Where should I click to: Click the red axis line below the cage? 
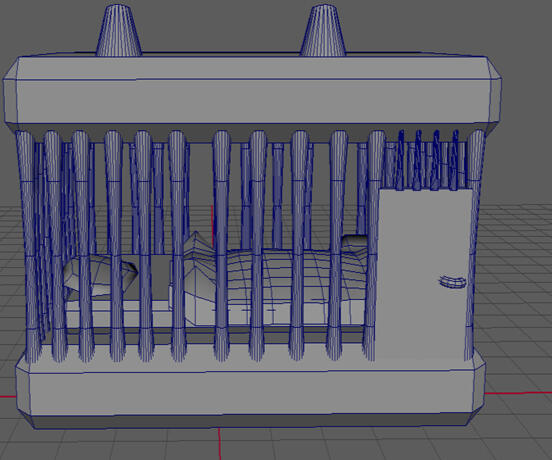click(x=219, y=443)
